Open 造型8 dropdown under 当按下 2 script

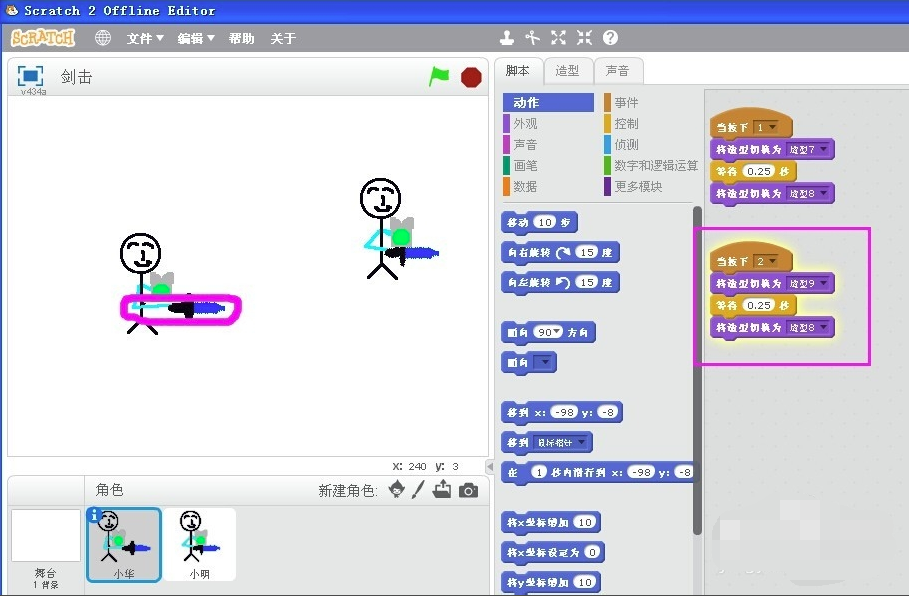(x=809, y=328)
